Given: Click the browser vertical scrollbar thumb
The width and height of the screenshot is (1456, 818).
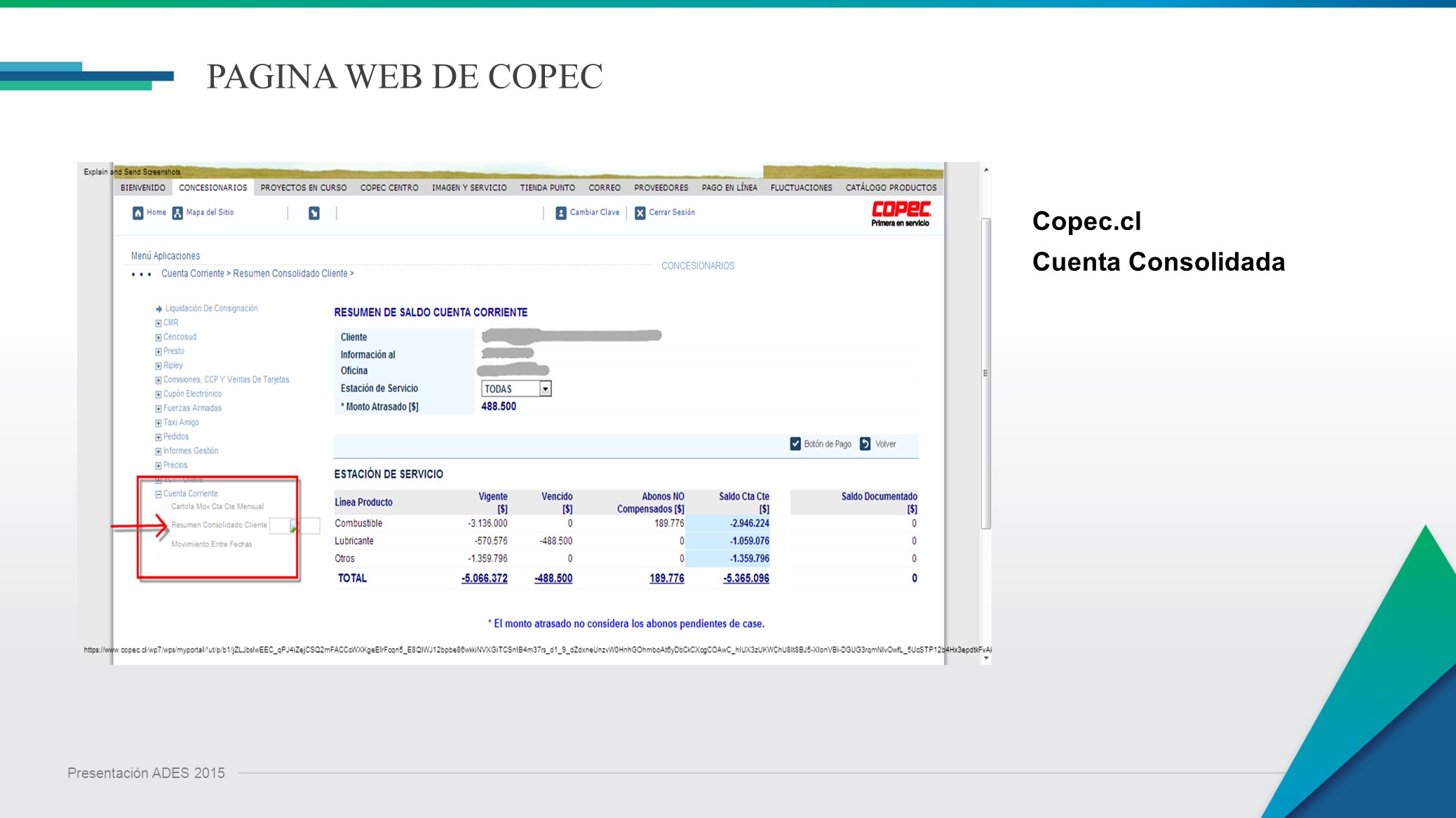Looking at the screenshot, I should click(x=985, y=373).
